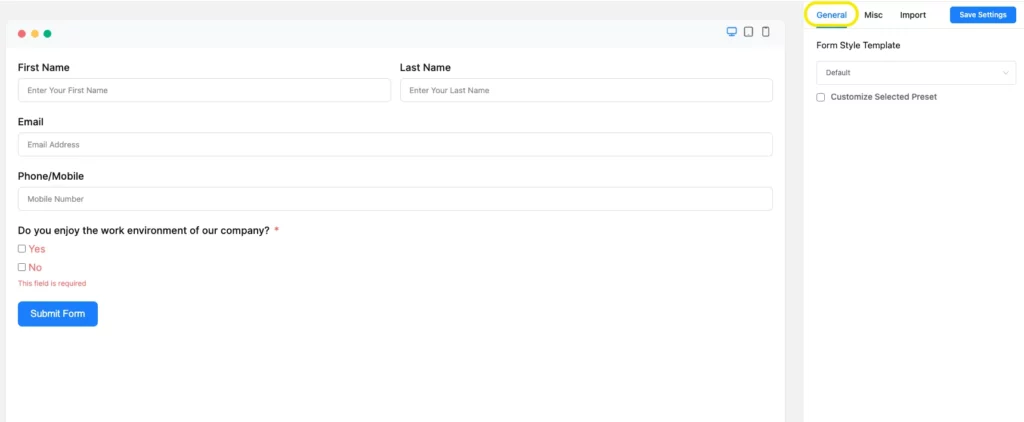Click the green window dot
Screen dimensions: 1024x422
pos(47,34)
